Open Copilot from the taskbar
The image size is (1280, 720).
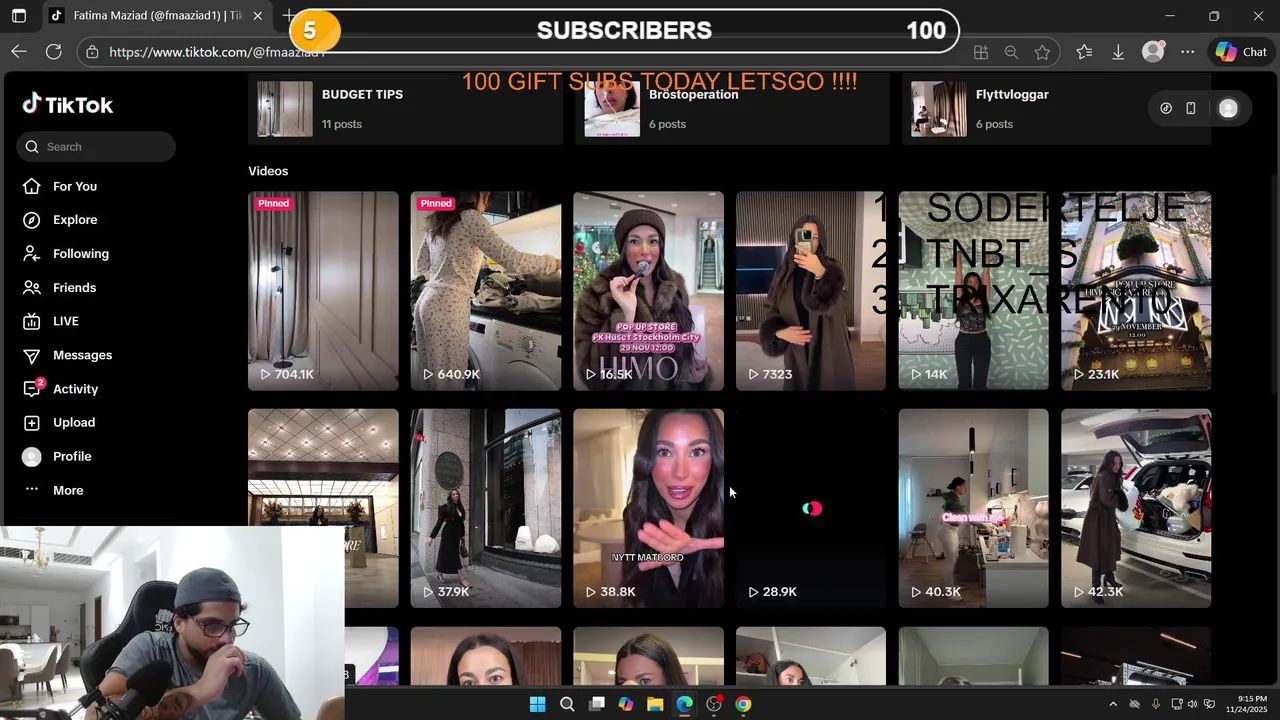[x=626, y=704]
